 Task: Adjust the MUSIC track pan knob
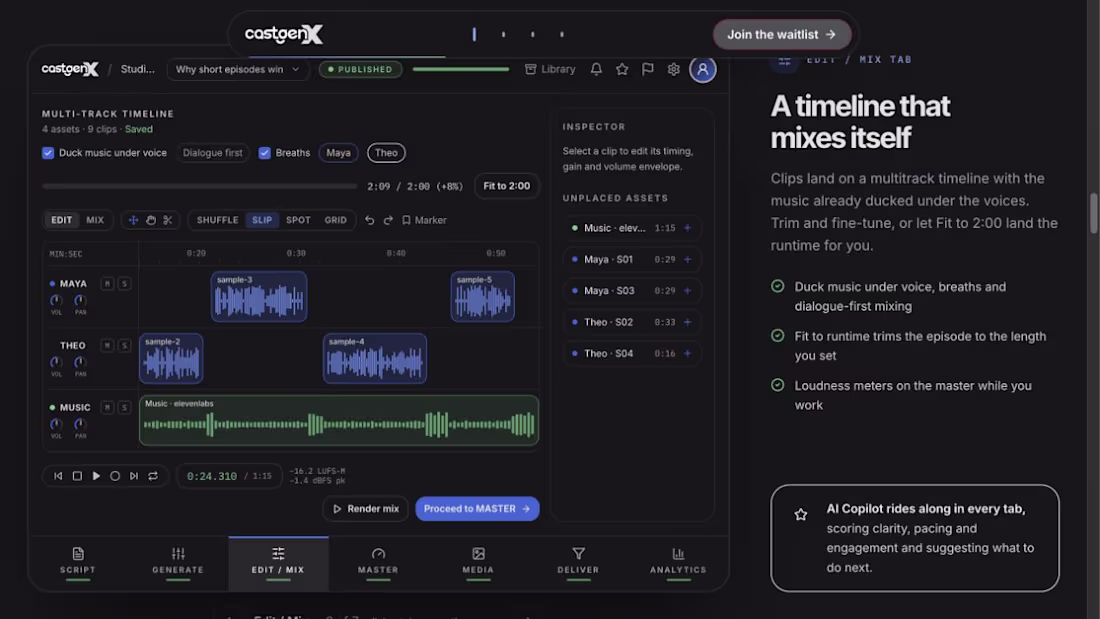(x=80, y=424)
